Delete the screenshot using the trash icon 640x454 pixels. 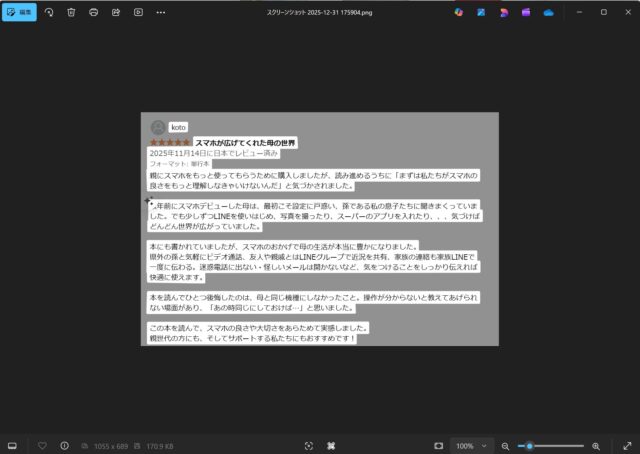coord(71,12)
